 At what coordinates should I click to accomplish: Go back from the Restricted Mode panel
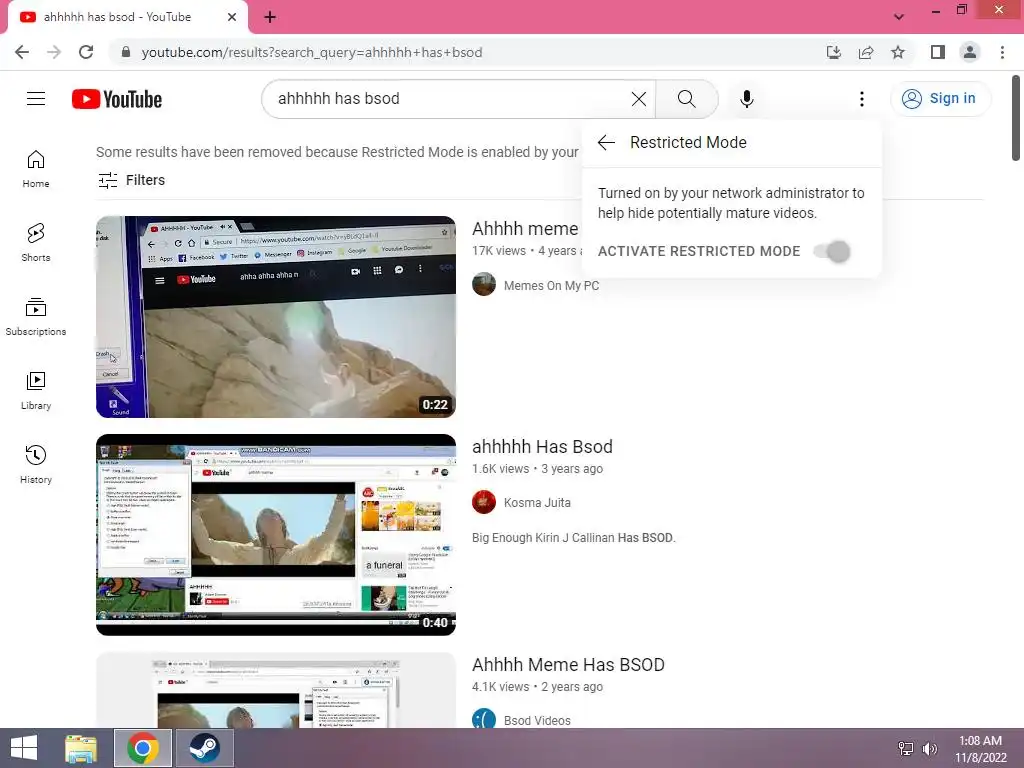tap(606, 142)
